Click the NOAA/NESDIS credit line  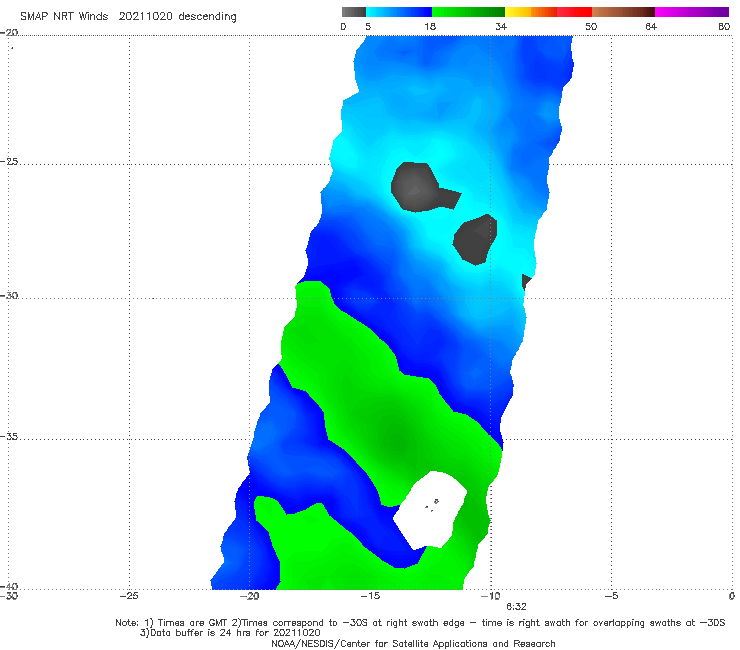coord(413,643)
